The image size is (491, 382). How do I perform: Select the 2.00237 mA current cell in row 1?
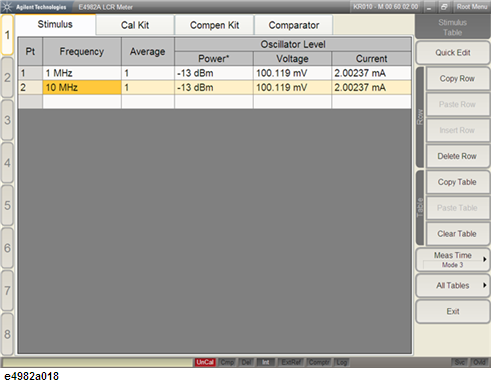coord(371,73)
